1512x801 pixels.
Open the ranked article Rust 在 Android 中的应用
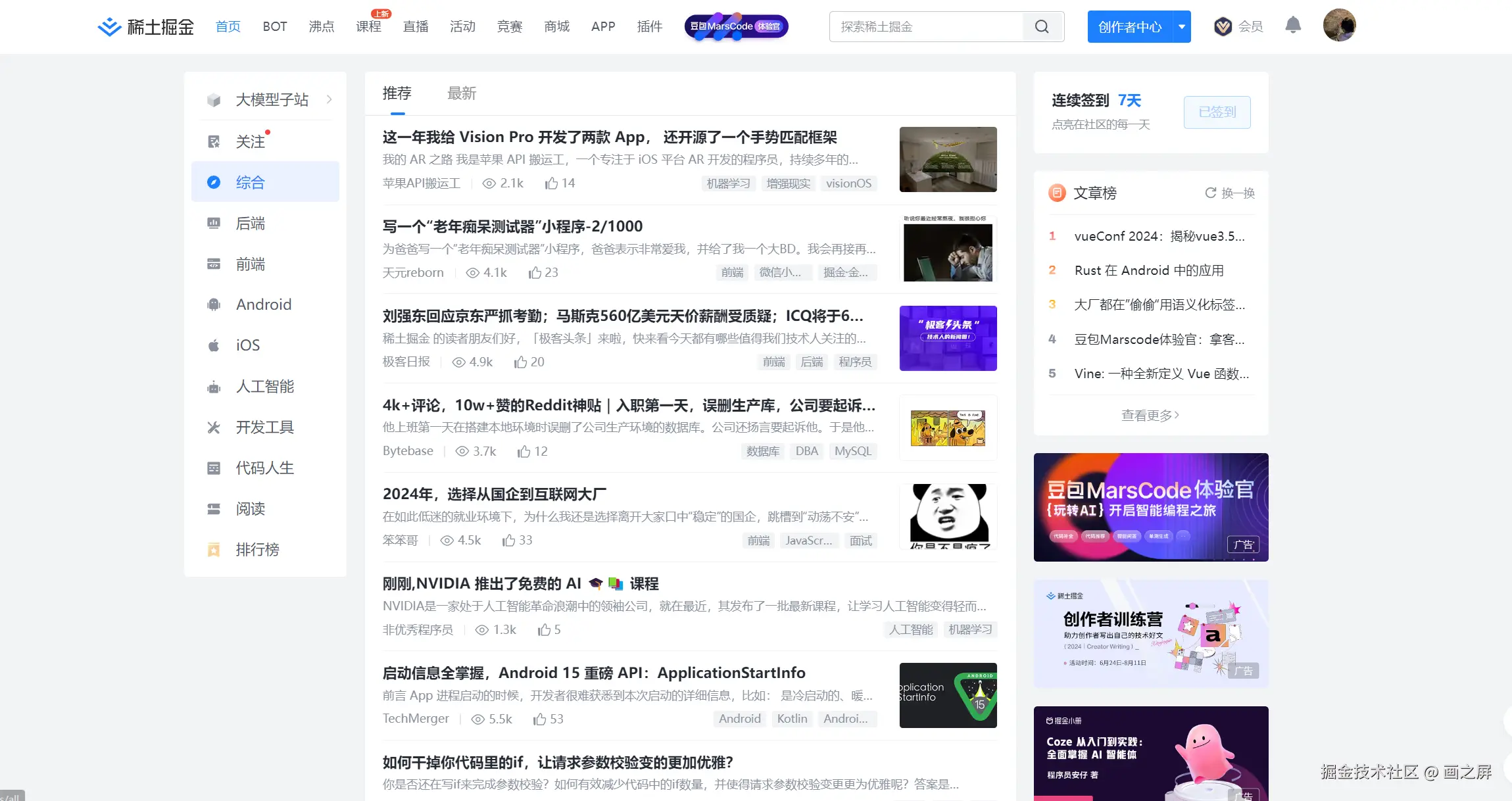pos(1149,270)
